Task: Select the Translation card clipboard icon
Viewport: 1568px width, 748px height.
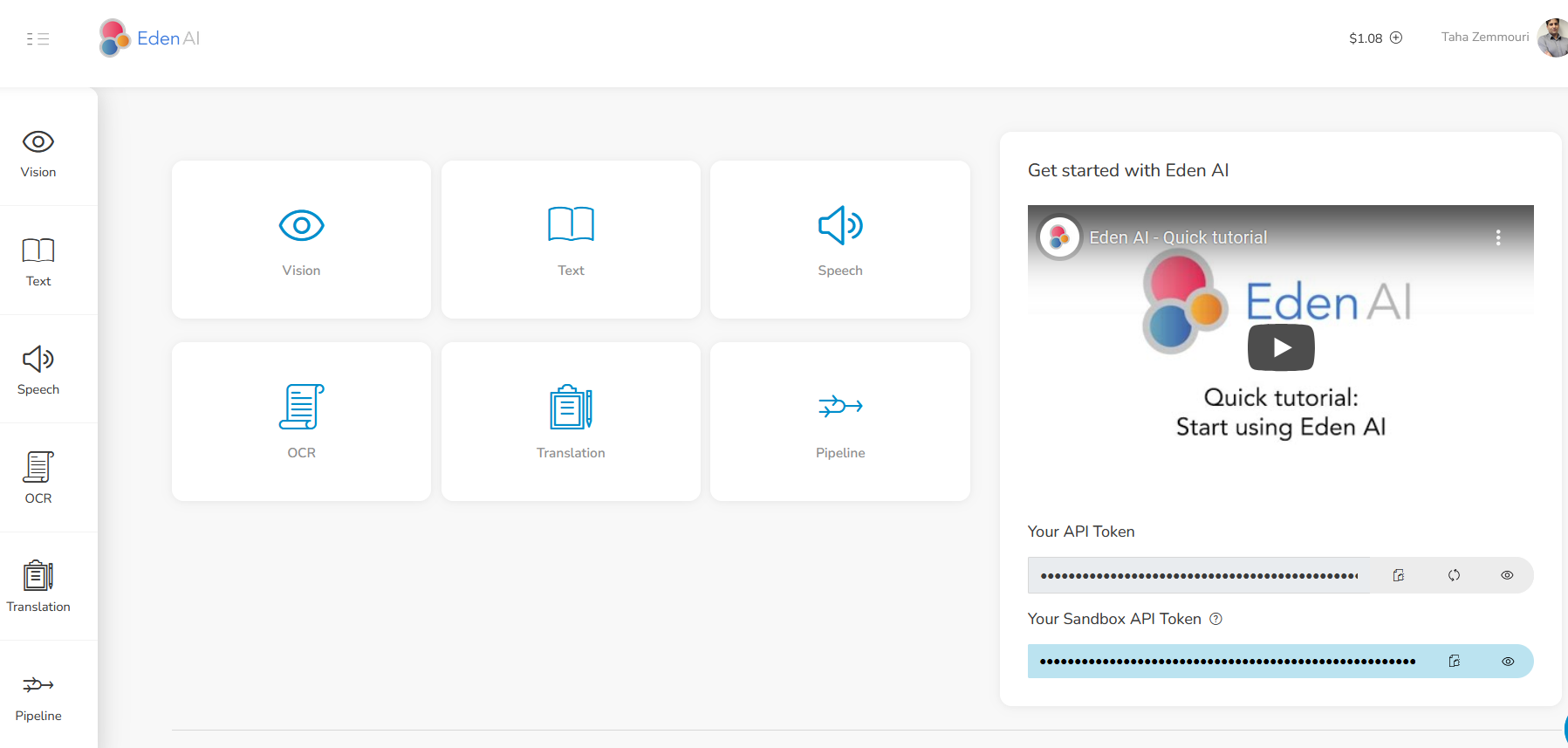Action: tap(571, 407)
